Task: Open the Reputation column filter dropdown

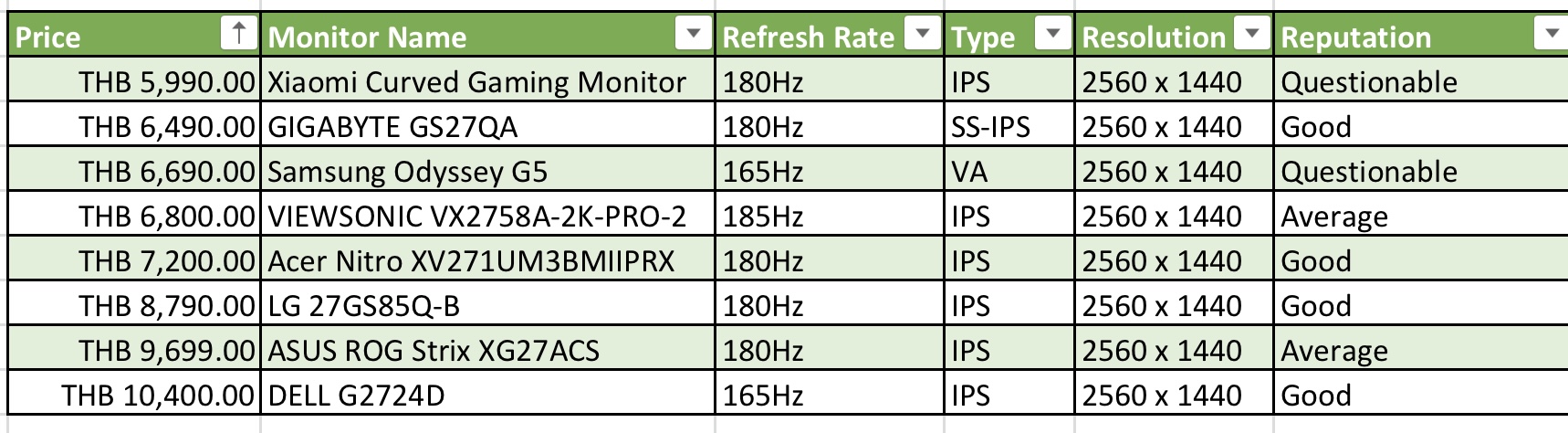Action: click(1550, 35)
